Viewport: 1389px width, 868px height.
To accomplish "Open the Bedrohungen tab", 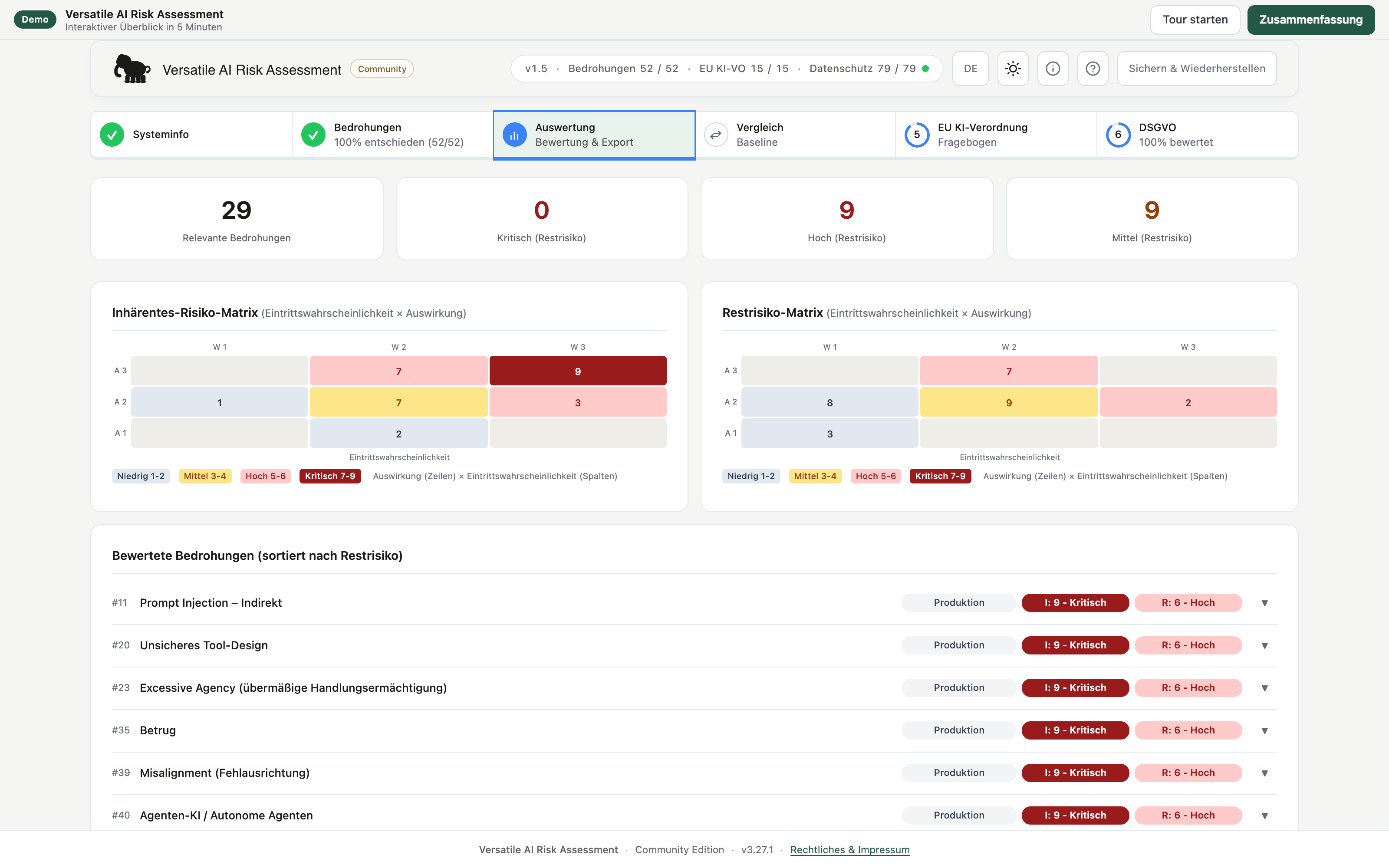I will (x=392, y=135).
